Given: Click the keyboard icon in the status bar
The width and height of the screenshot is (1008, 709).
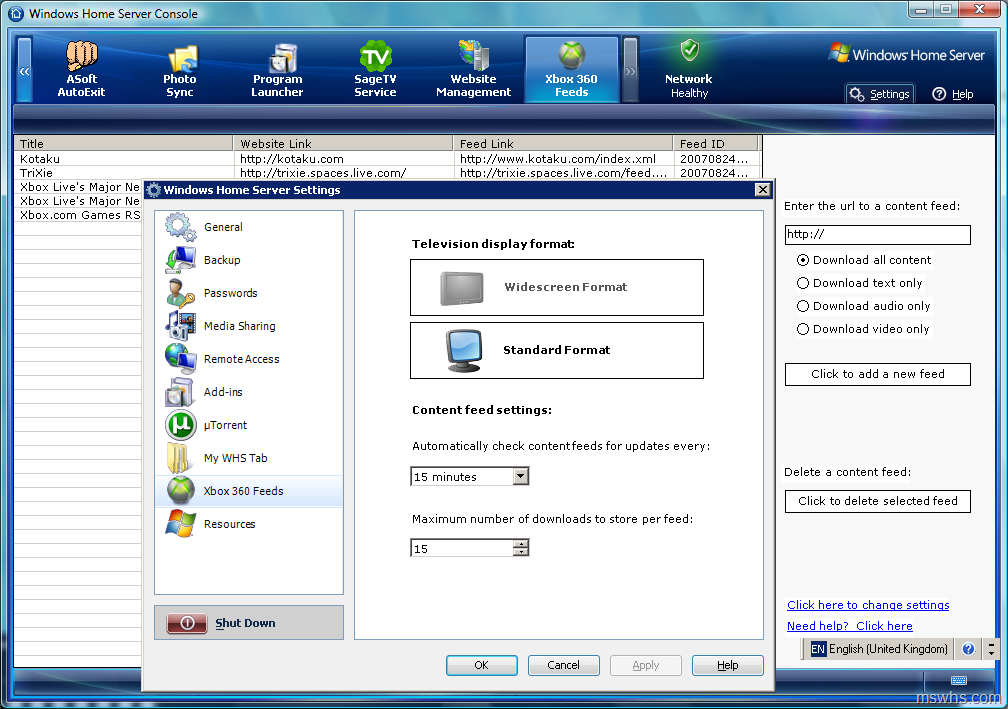Looking at the screenshot, I should 958,680.
